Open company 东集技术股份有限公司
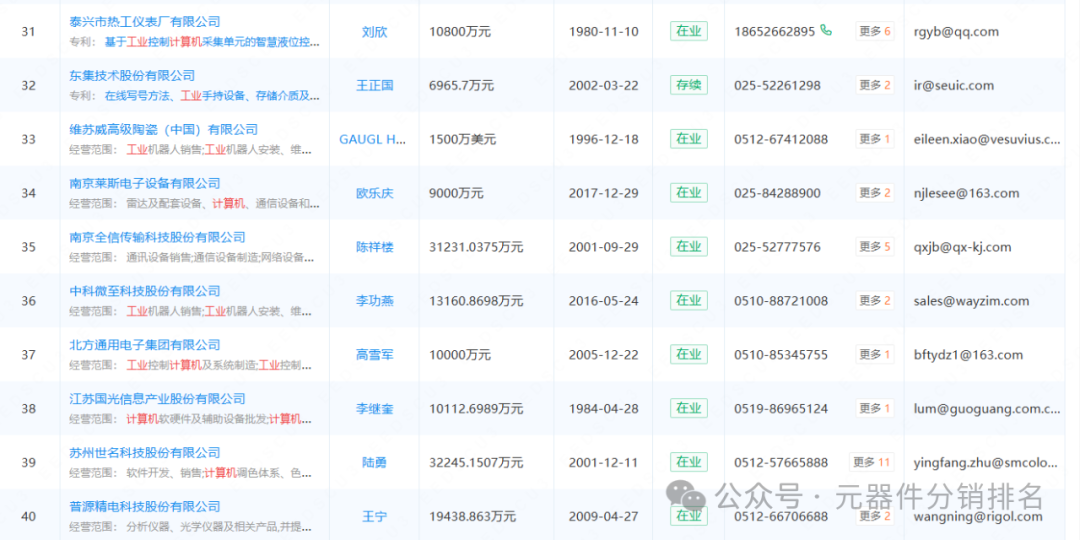The height and width of the screenshot is (540, 1080). pyautogui.click(x=132, y=76)
